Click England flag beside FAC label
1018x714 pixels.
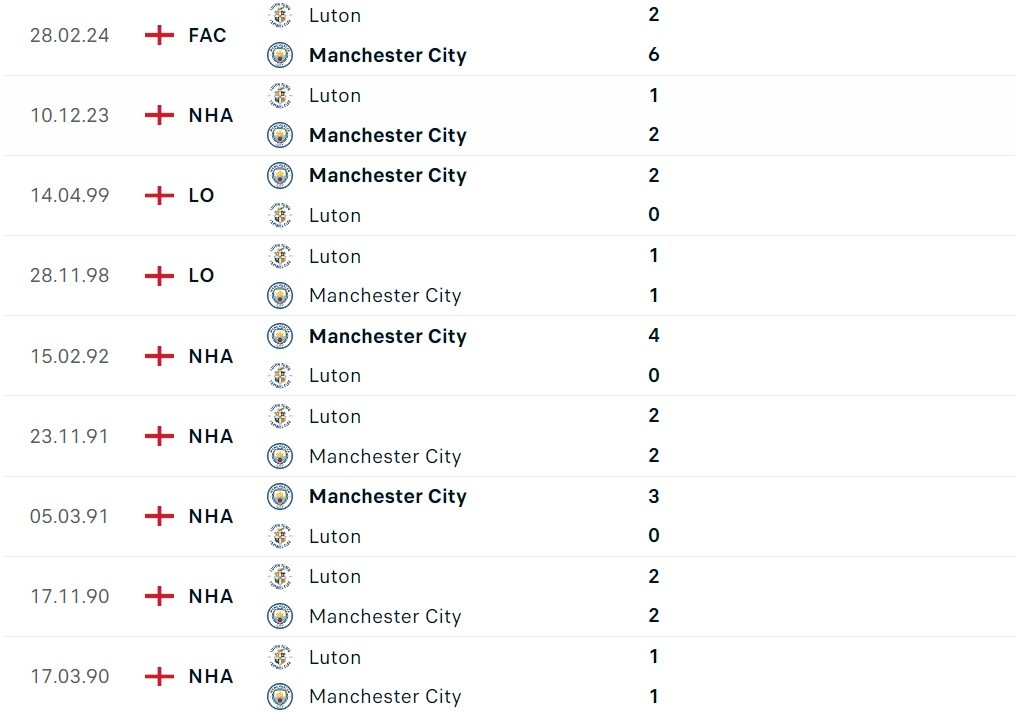click(x=159, y=35)
